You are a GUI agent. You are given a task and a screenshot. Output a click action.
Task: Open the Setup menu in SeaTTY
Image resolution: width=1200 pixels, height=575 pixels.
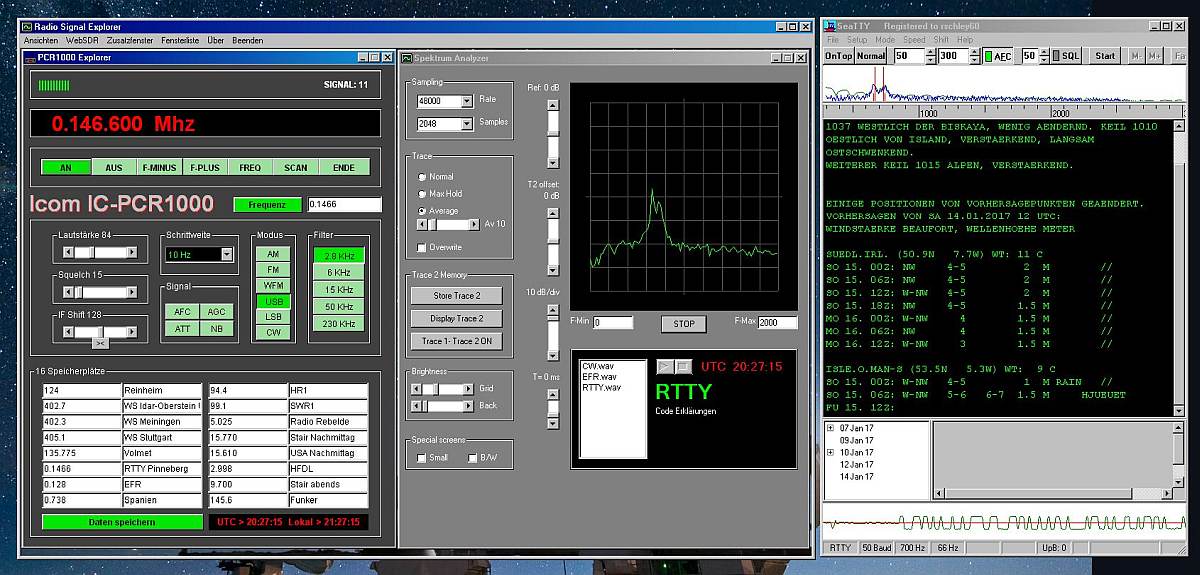tap(857, 40)
